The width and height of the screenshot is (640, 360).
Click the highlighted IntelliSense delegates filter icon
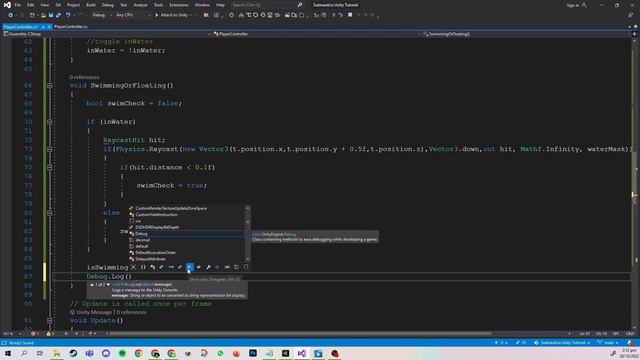(189, 267)
